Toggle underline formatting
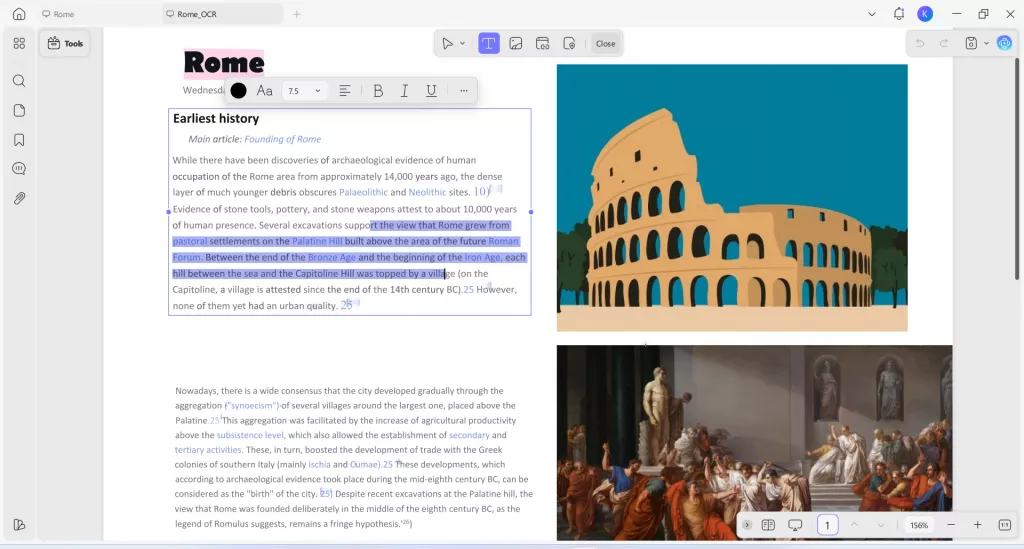This screenshot has height=549, width=1024. click(431, 90)
